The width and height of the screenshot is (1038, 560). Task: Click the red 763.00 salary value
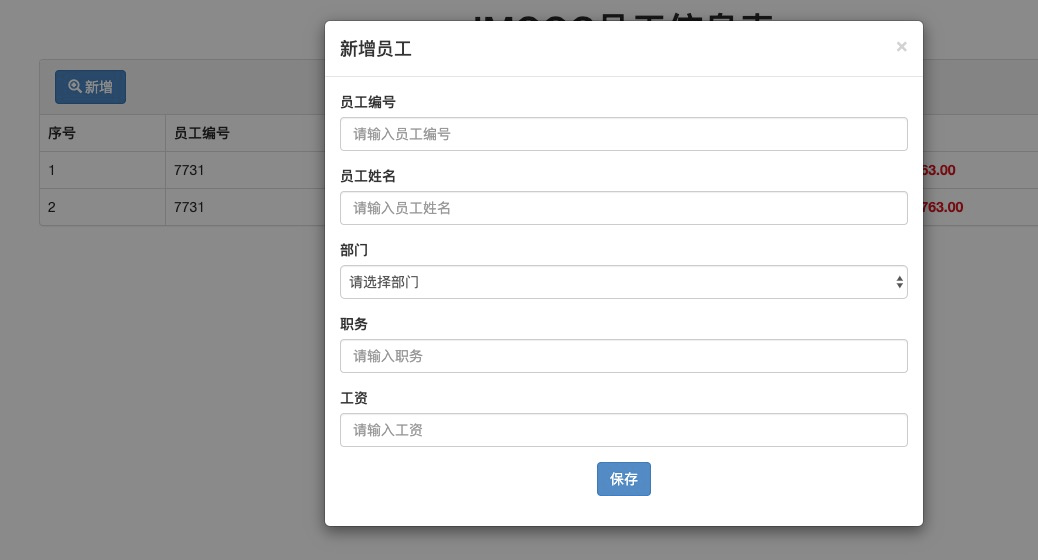pyautogui.click(x=943, y=207)
